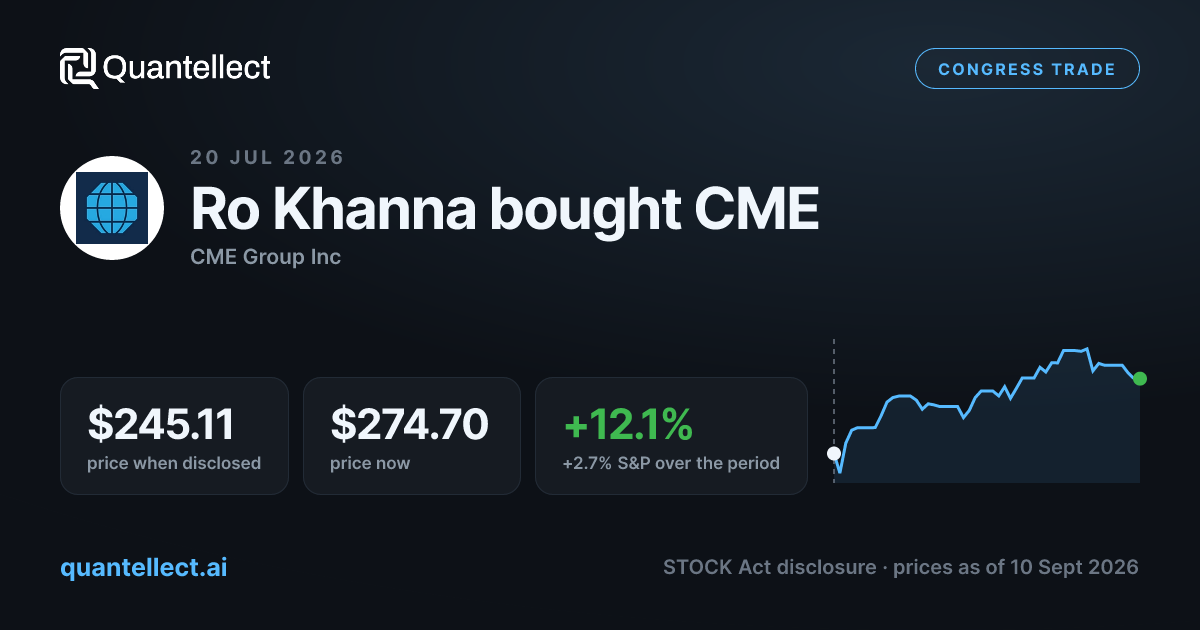Click the +12.1% return card
Viewport: 1200px width, 630px height.
click(x=671, y=436)
